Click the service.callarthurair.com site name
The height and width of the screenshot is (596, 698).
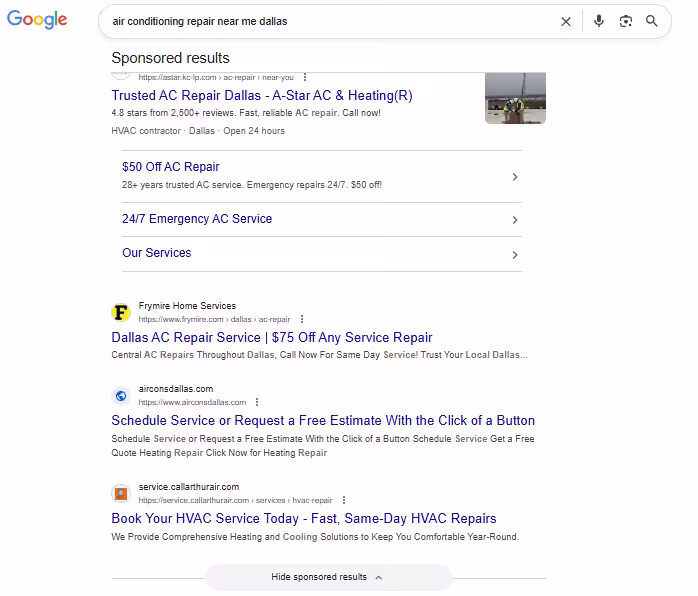[x=189, y=487]
